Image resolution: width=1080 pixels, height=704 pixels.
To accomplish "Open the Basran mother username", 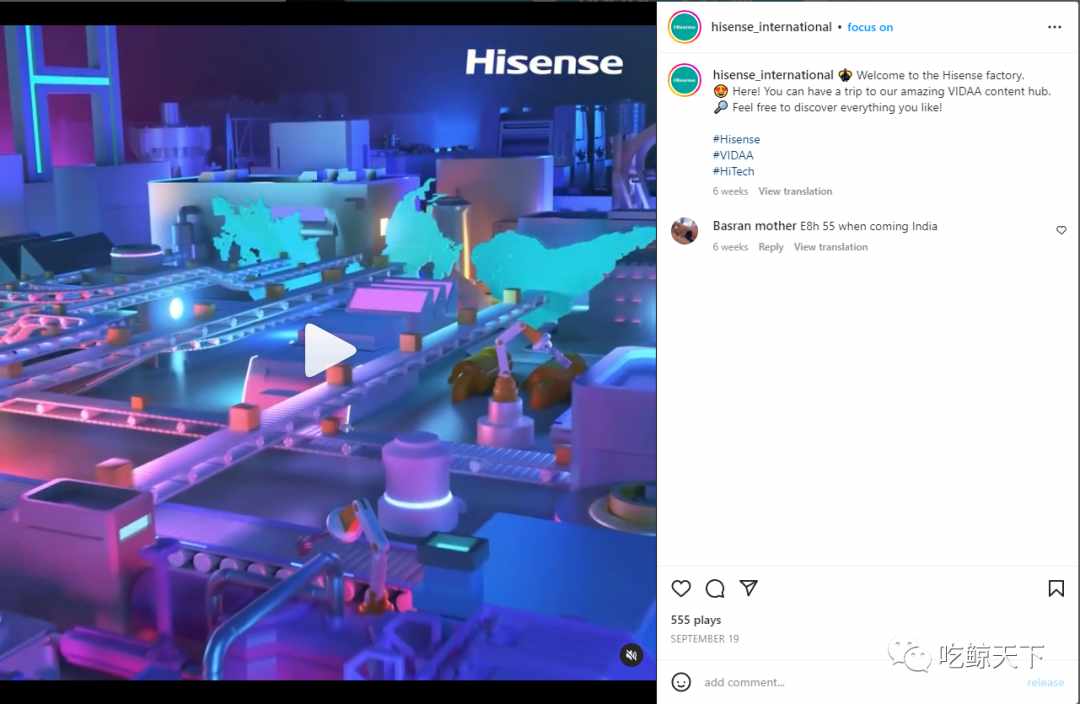I will coord(754,226).
